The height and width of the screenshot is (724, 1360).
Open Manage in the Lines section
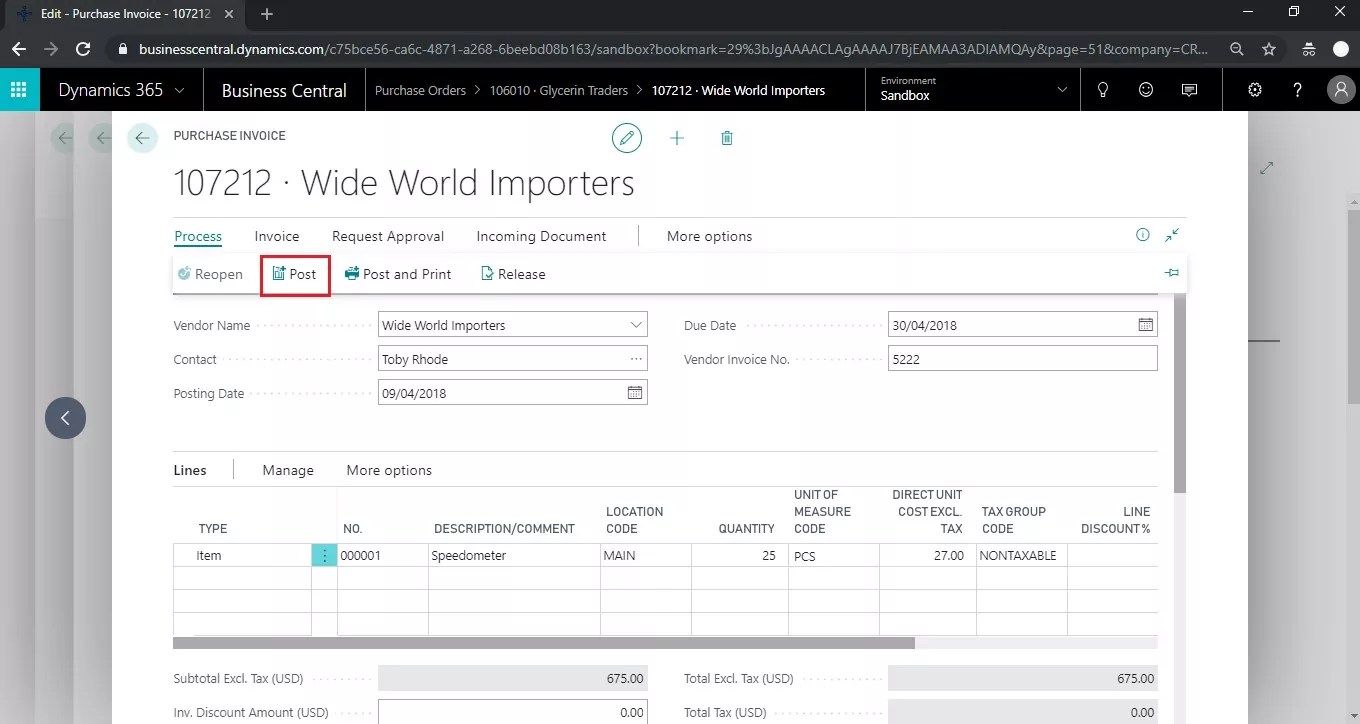[x=288, y=470]
